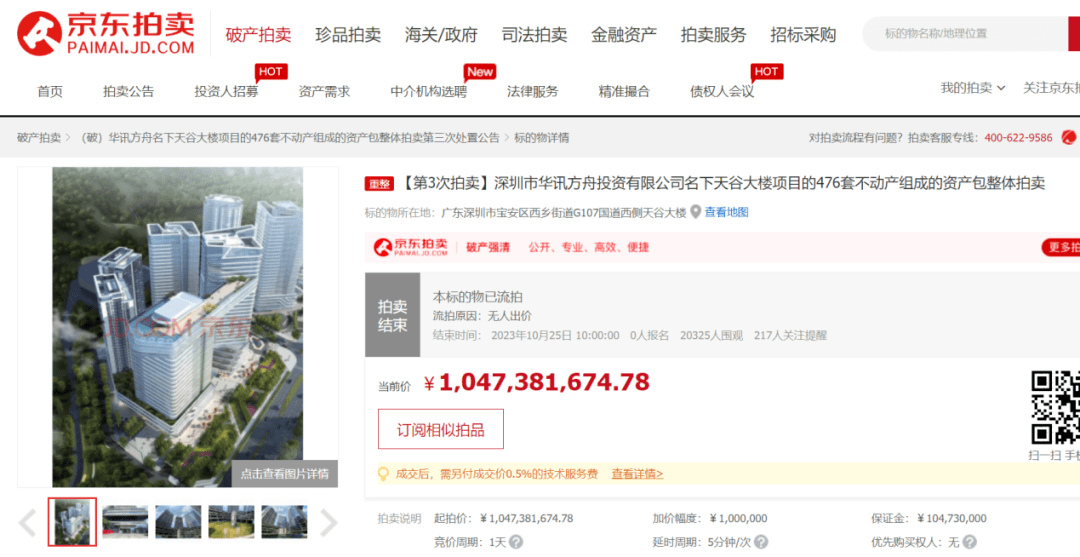Screen dimensions: 1080x557
Task: Click the 加价幅度 ¥1,000,000 value
Action: point(738,518)
